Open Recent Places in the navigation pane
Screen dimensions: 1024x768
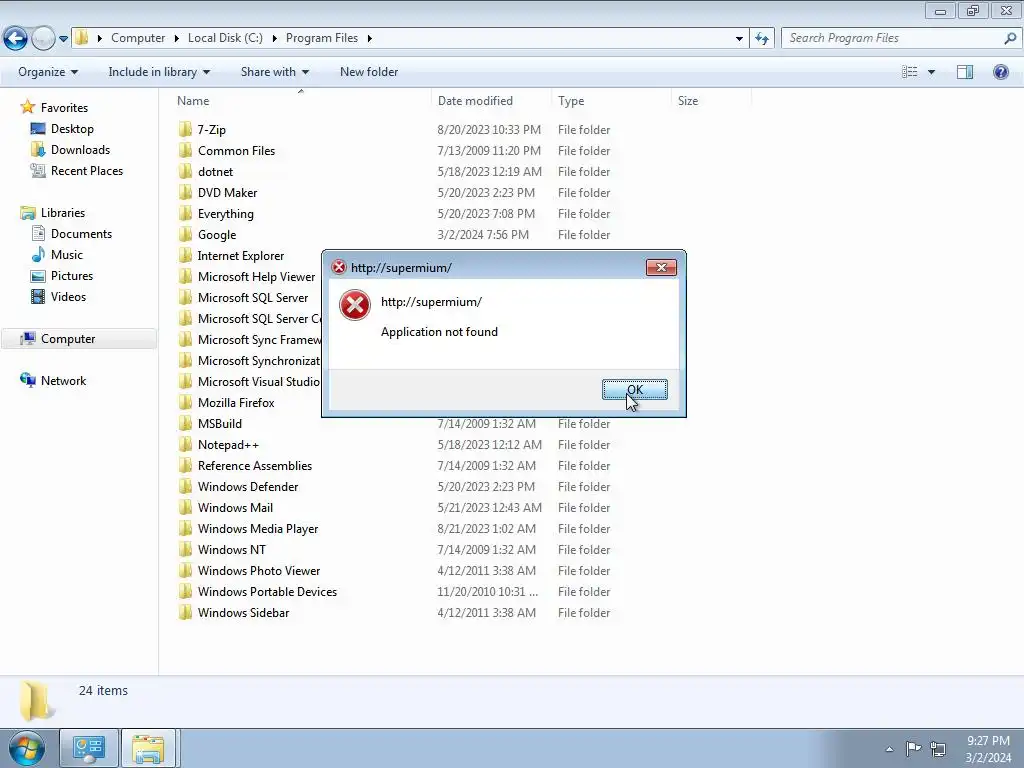click(87, 170)
